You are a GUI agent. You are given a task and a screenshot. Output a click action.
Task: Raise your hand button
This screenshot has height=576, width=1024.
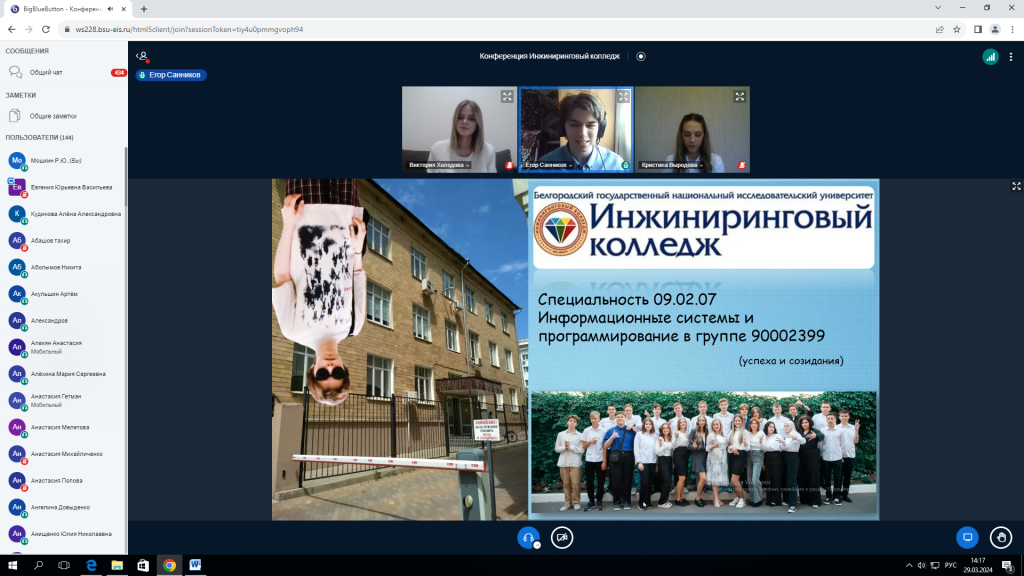pos(1000,537)
